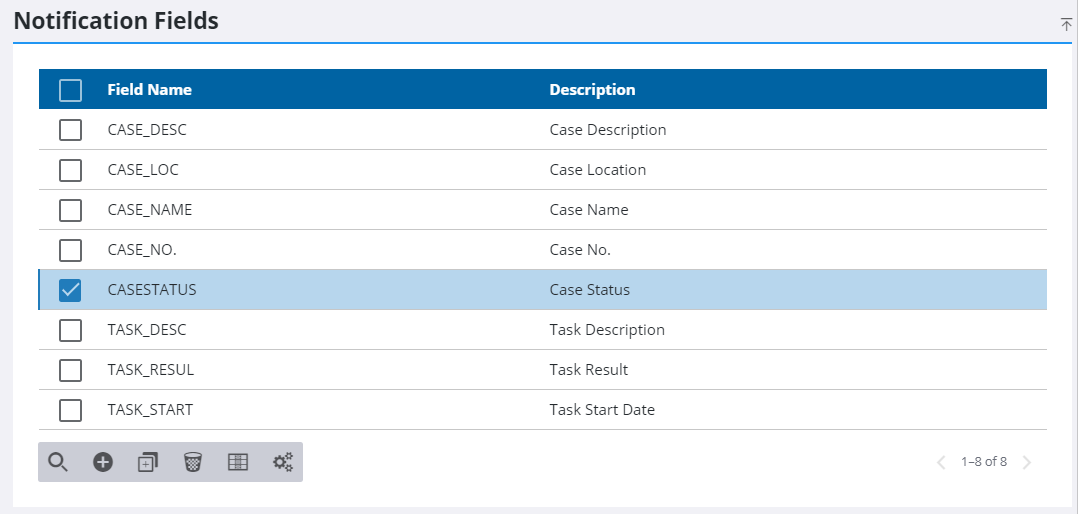Click the duplicate record icon
This screenshot has width=1078, height=514.
coord(148,462)
